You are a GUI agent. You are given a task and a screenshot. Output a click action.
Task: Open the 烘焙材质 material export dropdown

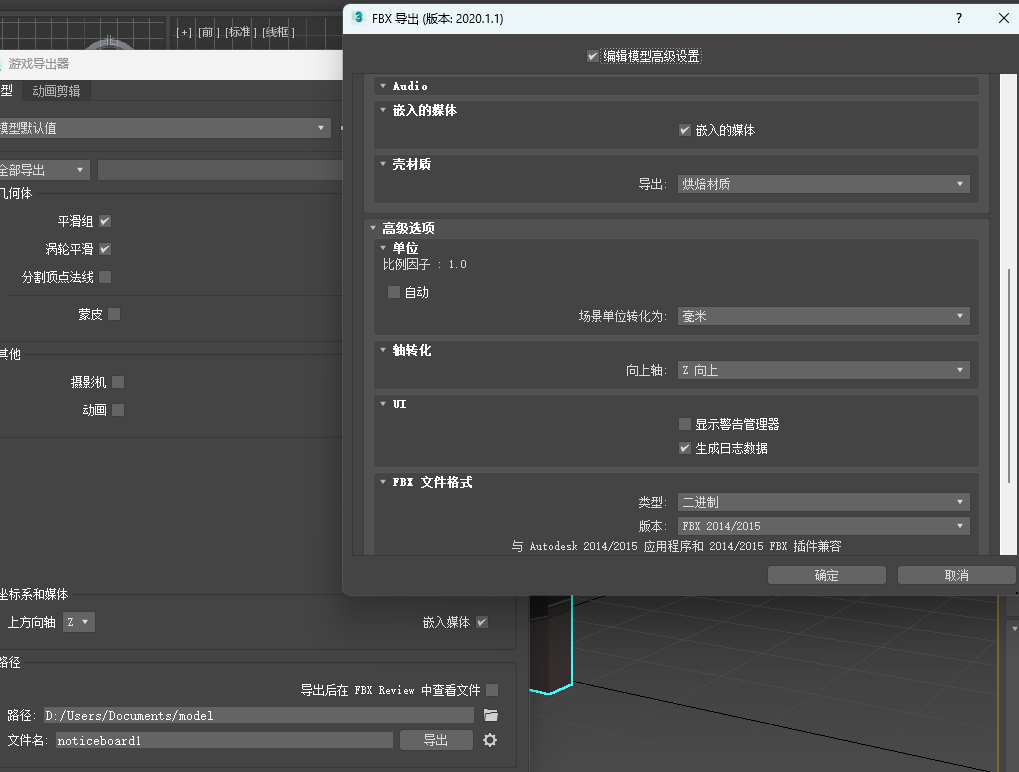(823, 184)
